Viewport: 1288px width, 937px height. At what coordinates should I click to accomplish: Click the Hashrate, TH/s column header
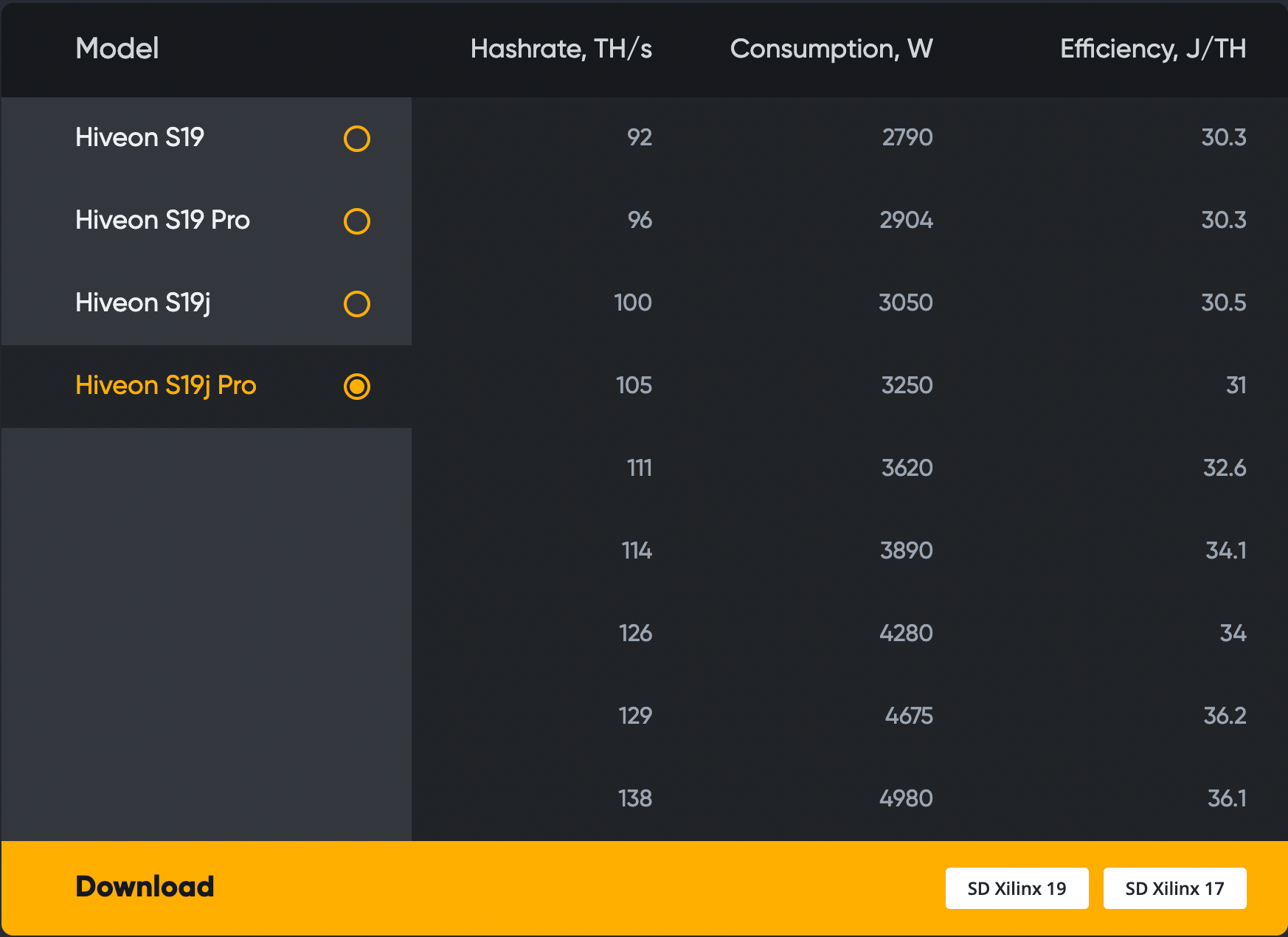click(561, 49)
